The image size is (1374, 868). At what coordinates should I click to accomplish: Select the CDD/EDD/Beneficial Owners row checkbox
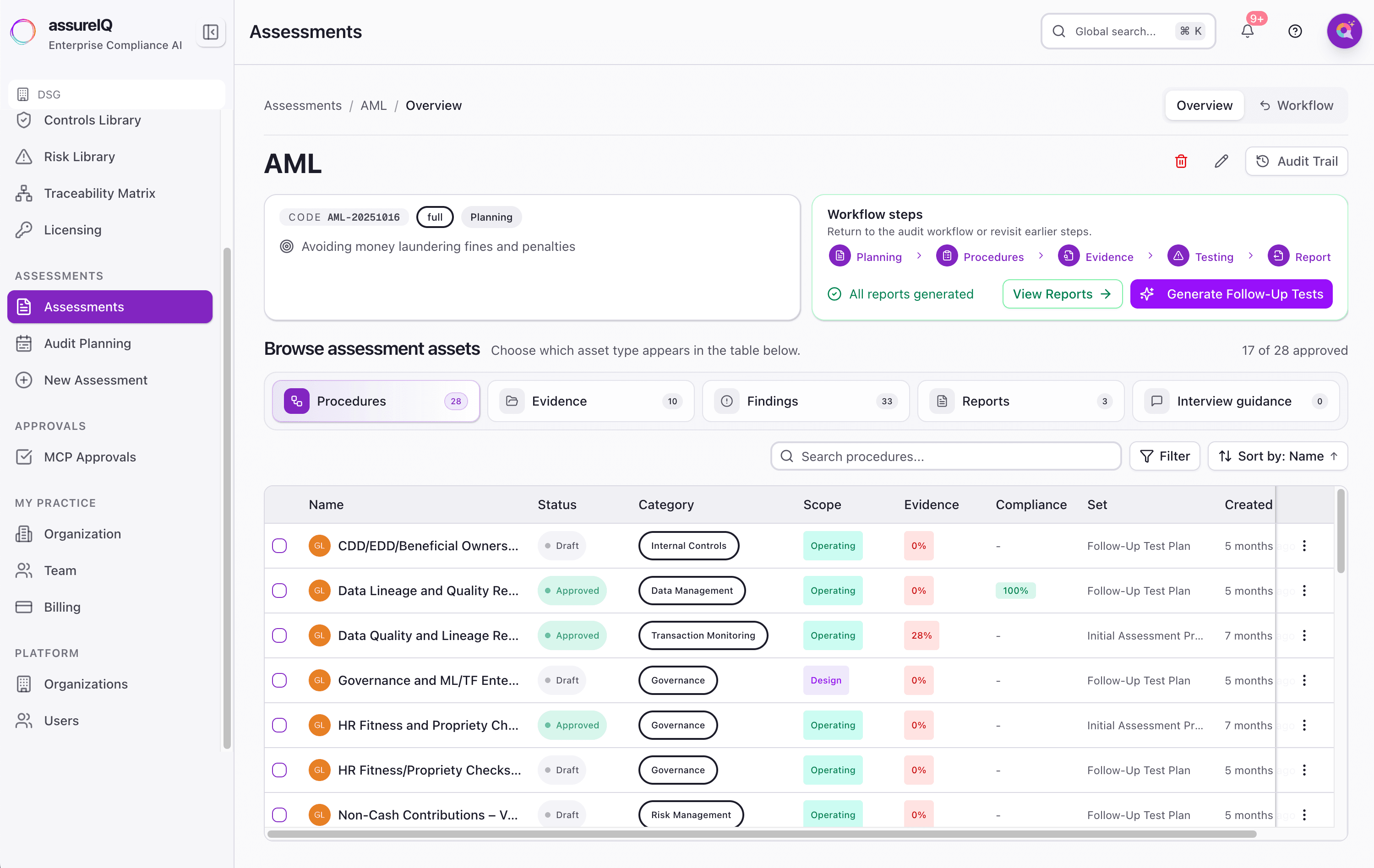(x=279, y=546)
